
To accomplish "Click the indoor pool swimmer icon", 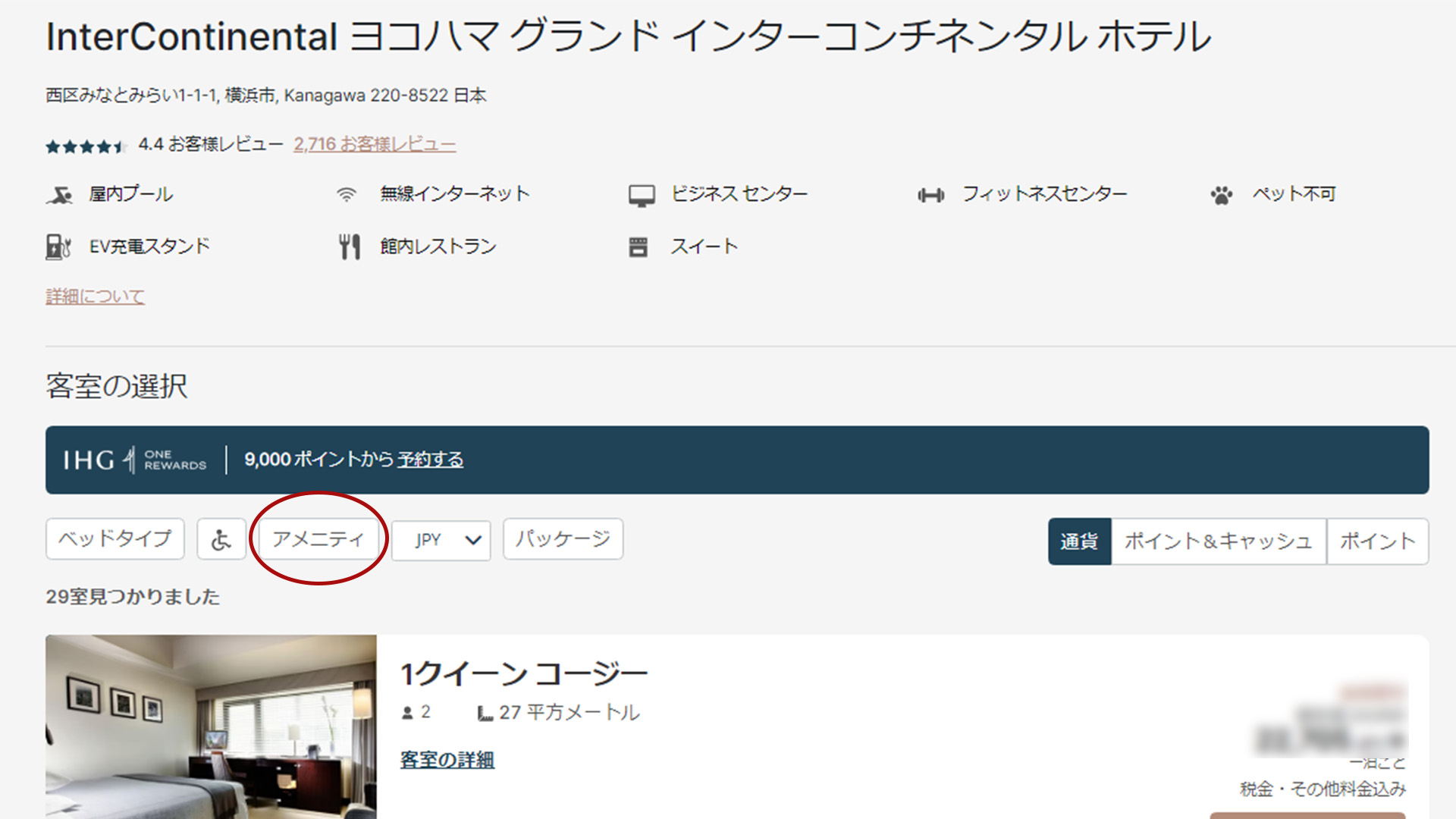I will [x=59, y=195].
